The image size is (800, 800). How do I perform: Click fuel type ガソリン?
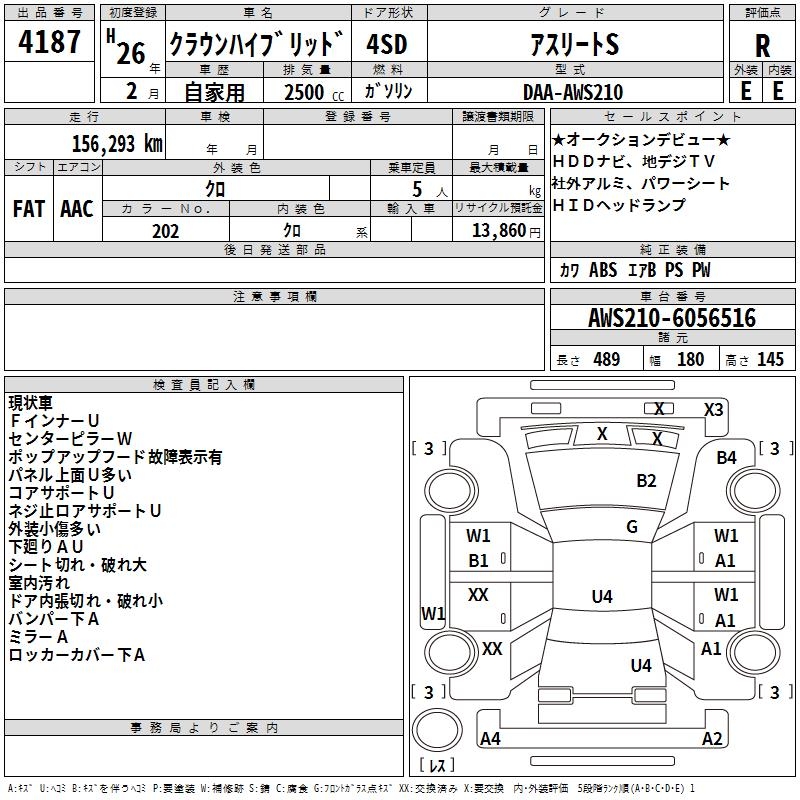[x=388, y=91]
